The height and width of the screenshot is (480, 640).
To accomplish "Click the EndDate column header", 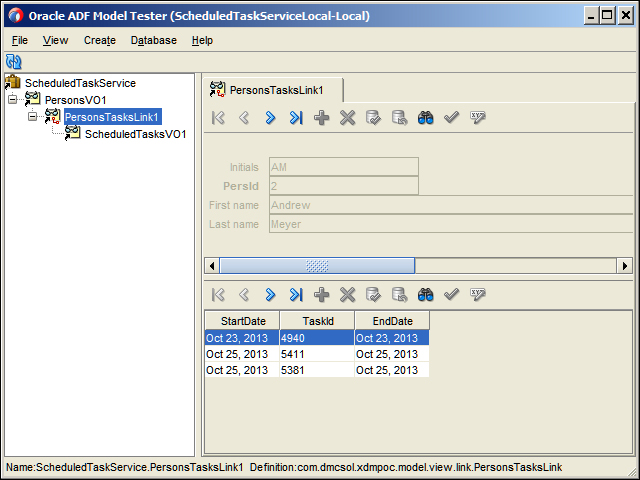I will pos(392,321).
